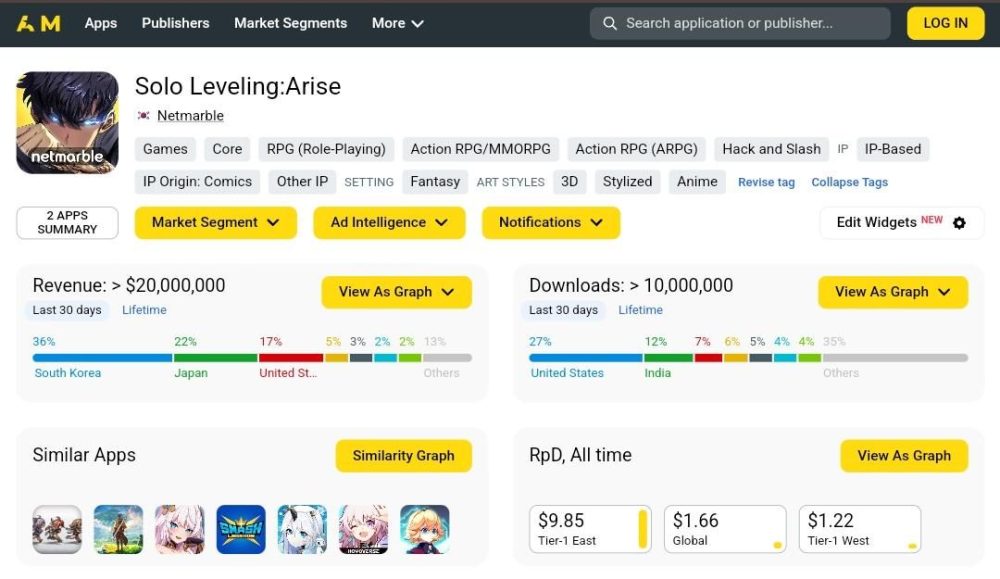Image resolution: width=1000 pixels, height=579 pixels.
Task: Switch Revenue to Lifetime view
Action: coord(144,310)
